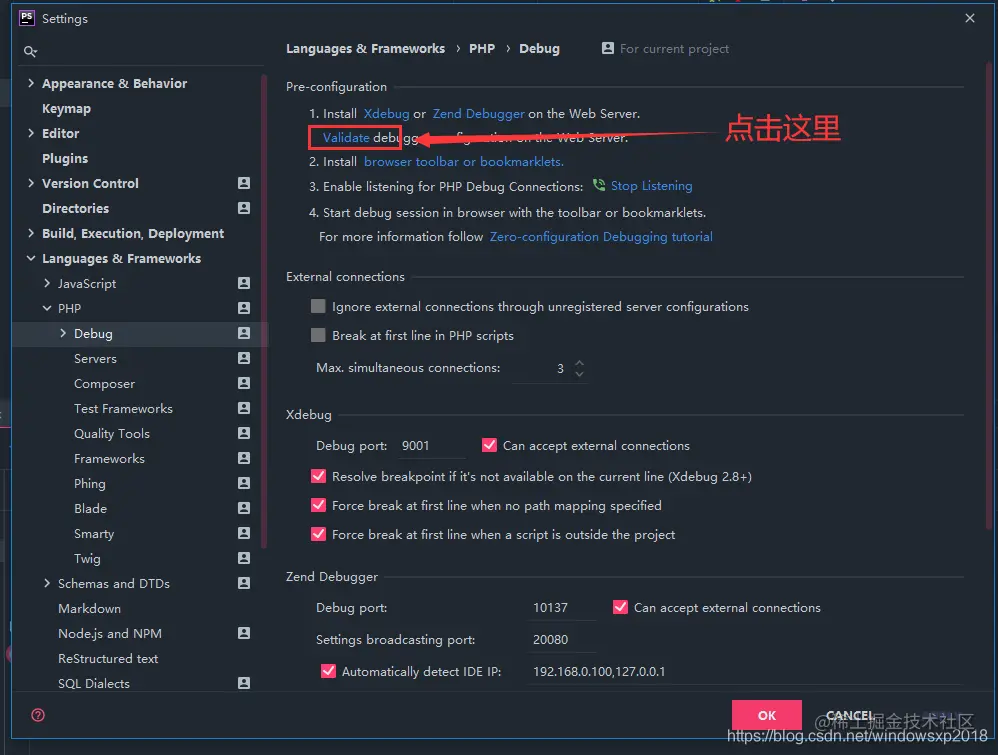Click project-level icon beside Servers
Viewport: 998px width, 755px height.
pyautogui.click(x=244, y=358)
